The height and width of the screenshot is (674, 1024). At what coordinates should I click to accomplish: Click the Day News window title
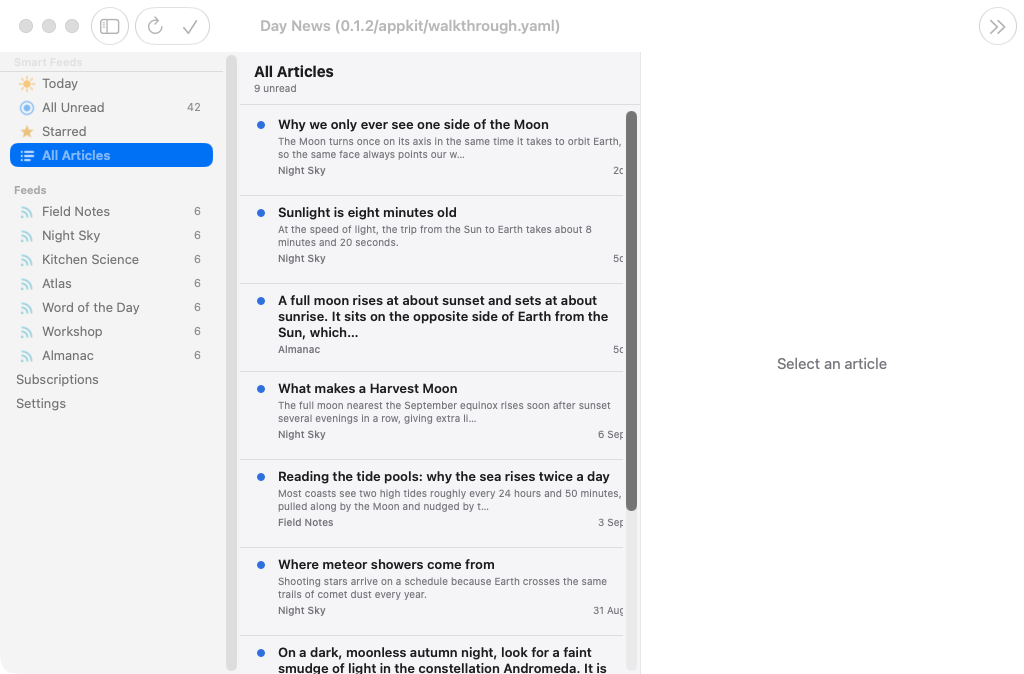pyautogui.click(x=409, y=26)
